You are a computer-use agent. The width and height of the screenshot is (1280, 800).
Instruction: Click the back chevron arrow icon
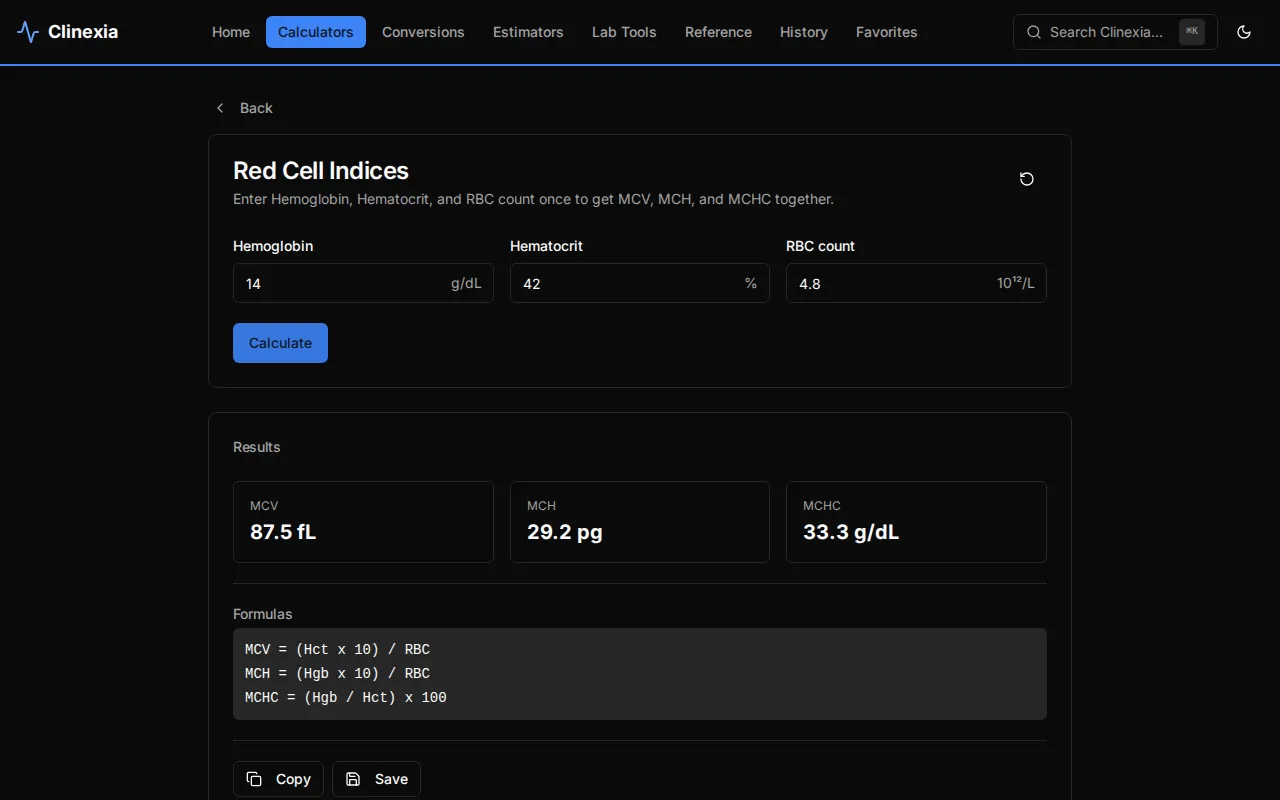click(x=220, y=108)
